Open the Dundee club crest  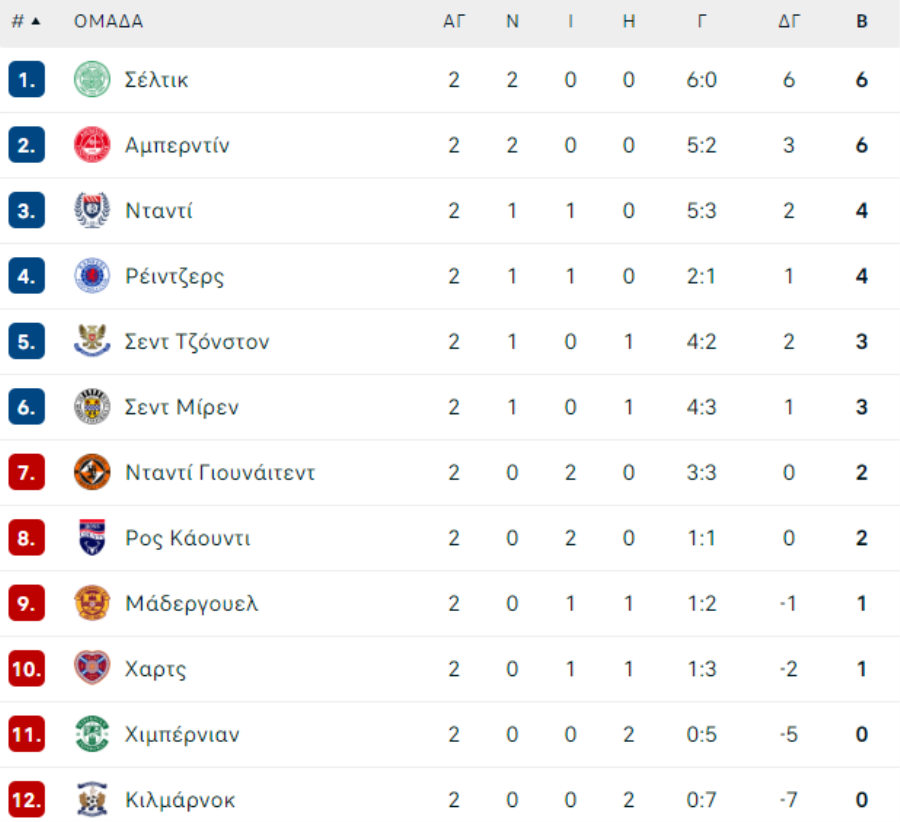point(92,210)
